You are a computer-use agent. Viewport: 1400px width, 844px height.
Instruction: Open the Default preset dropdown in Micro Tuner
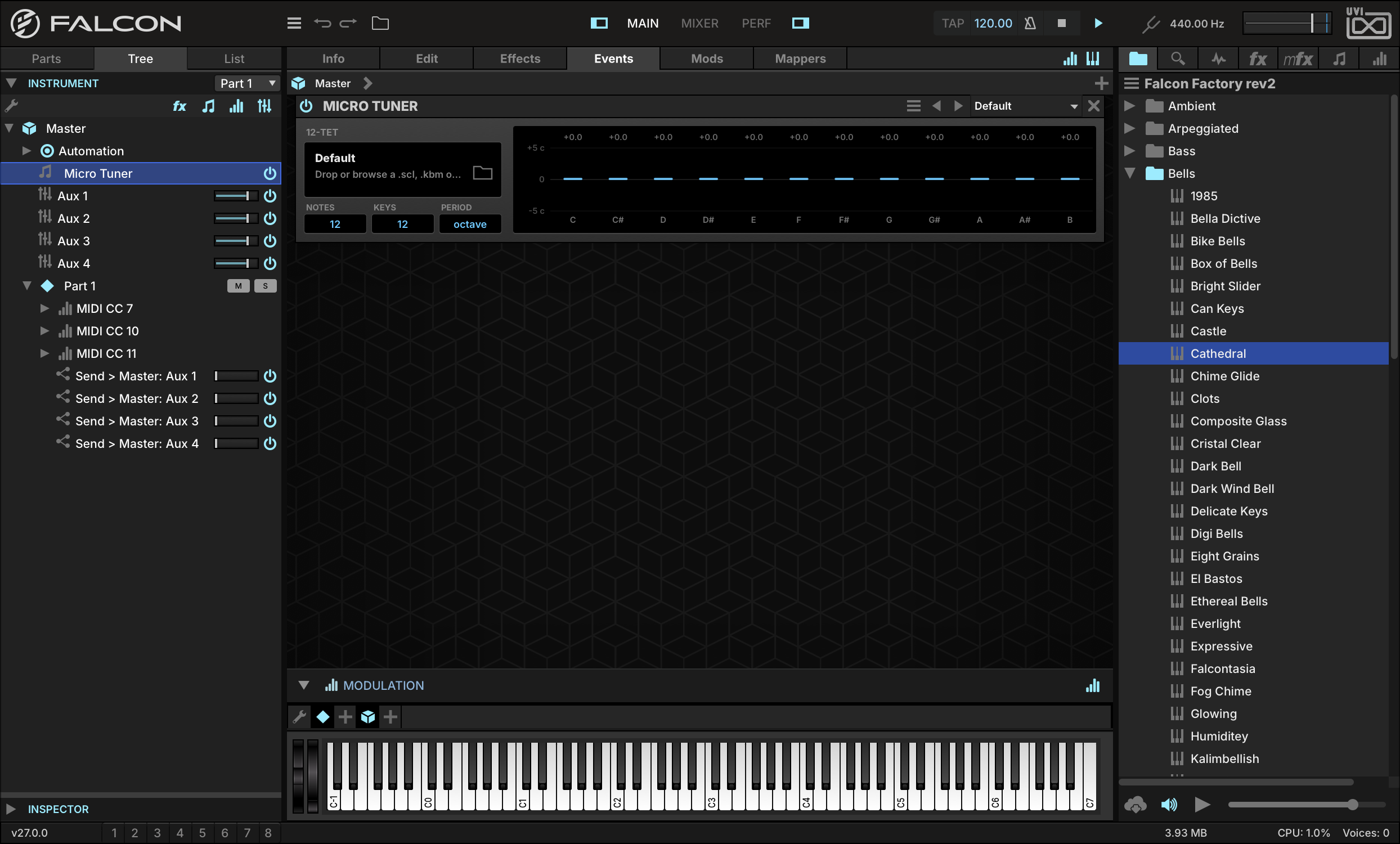tap(1026, 106)
